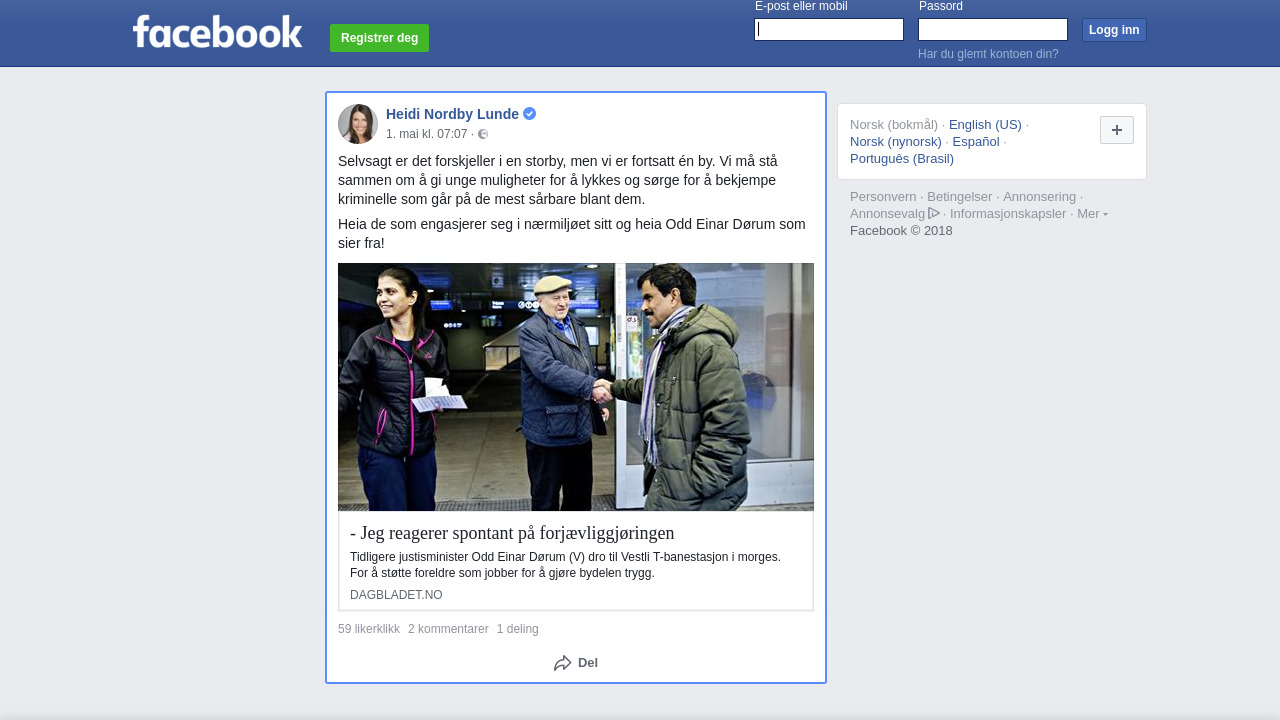Open 'Har du glemt kontoen din?' link
The width and height of the screenshot is (1280, 720).
point(988,54)
